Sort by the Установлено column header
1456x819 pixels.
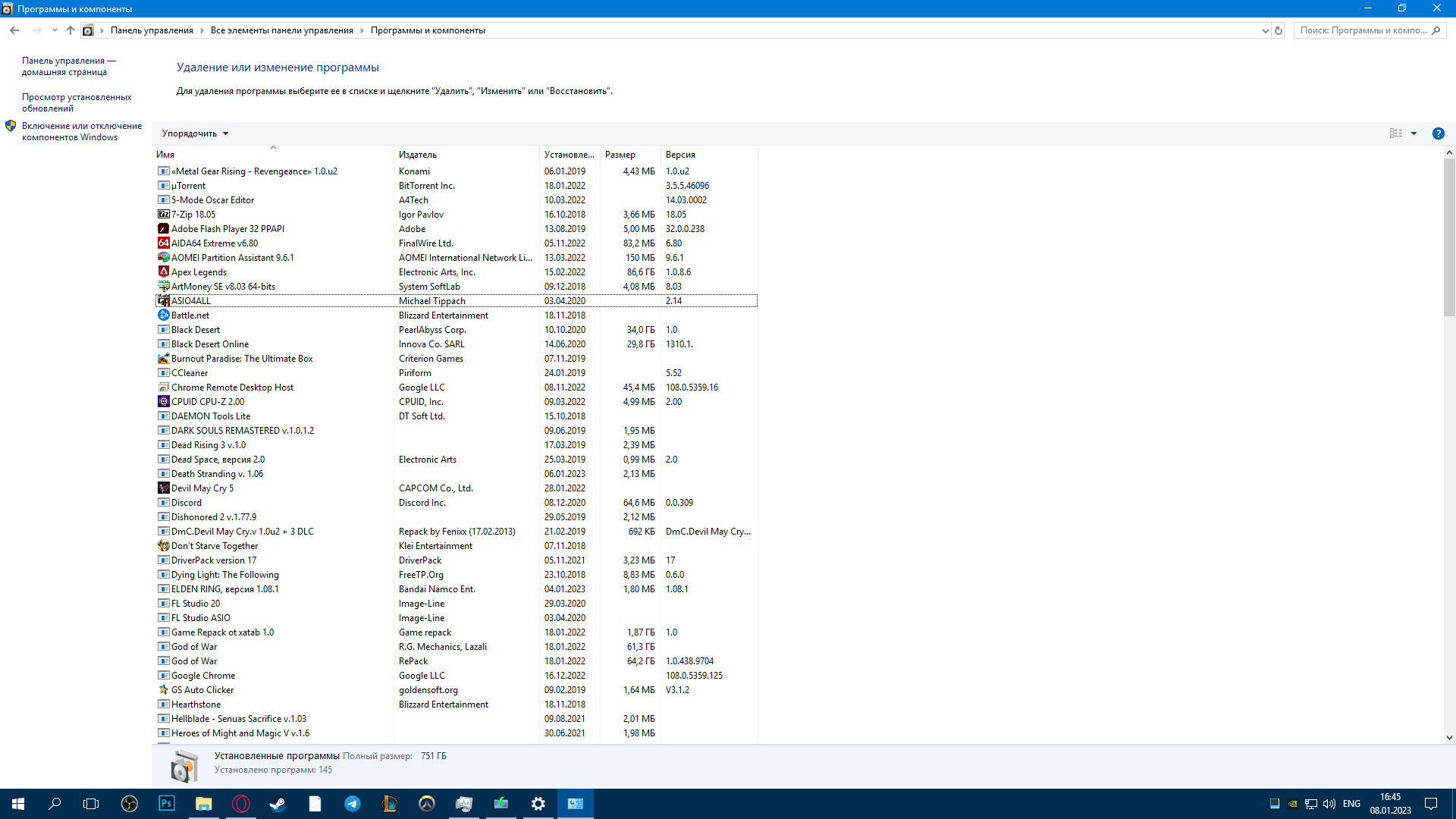click(570, 155)
